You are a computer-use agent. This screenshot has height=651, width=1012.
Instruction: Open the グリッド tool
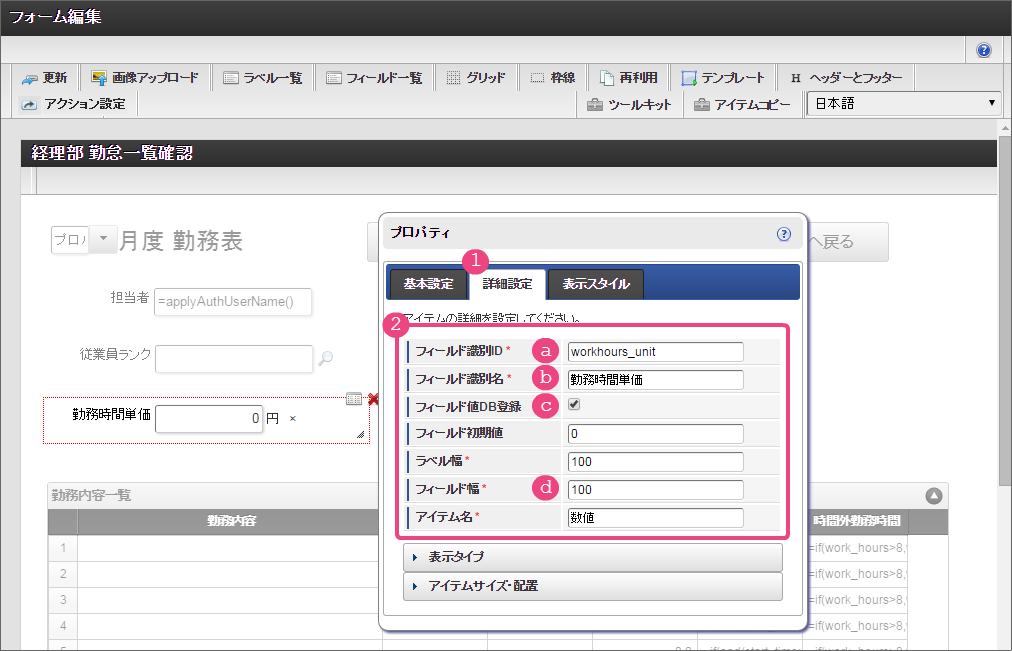[x=476, y=78]
